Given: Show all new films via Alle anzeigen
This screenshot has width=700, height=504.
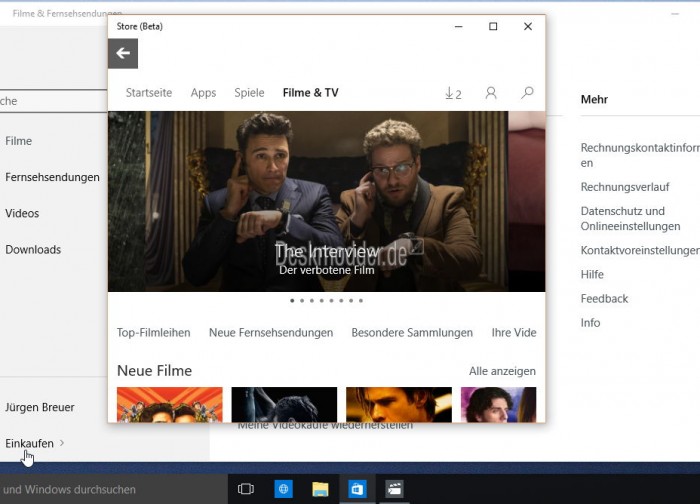Looking at the screenshot, I should click(x=502, y=371).
